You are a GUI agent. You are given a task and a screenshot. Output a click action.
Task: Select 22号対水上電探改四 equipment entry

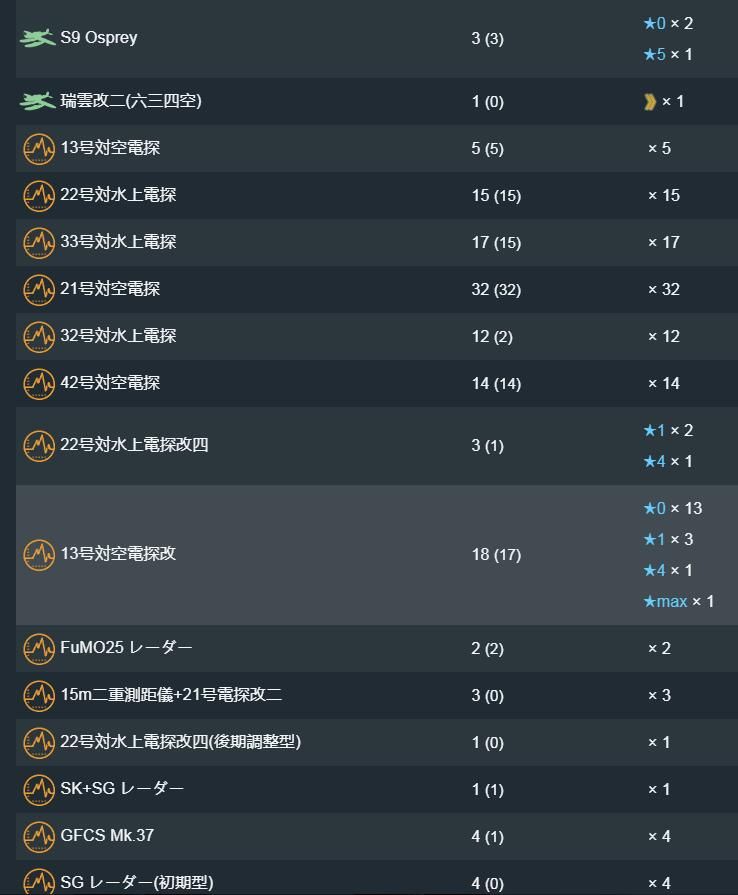134,445
